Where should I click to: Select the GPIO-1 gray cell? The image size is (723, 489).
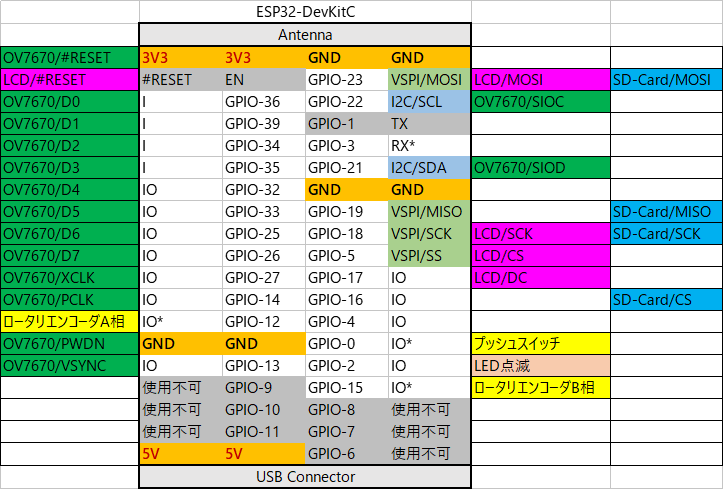tap(347, 124)
